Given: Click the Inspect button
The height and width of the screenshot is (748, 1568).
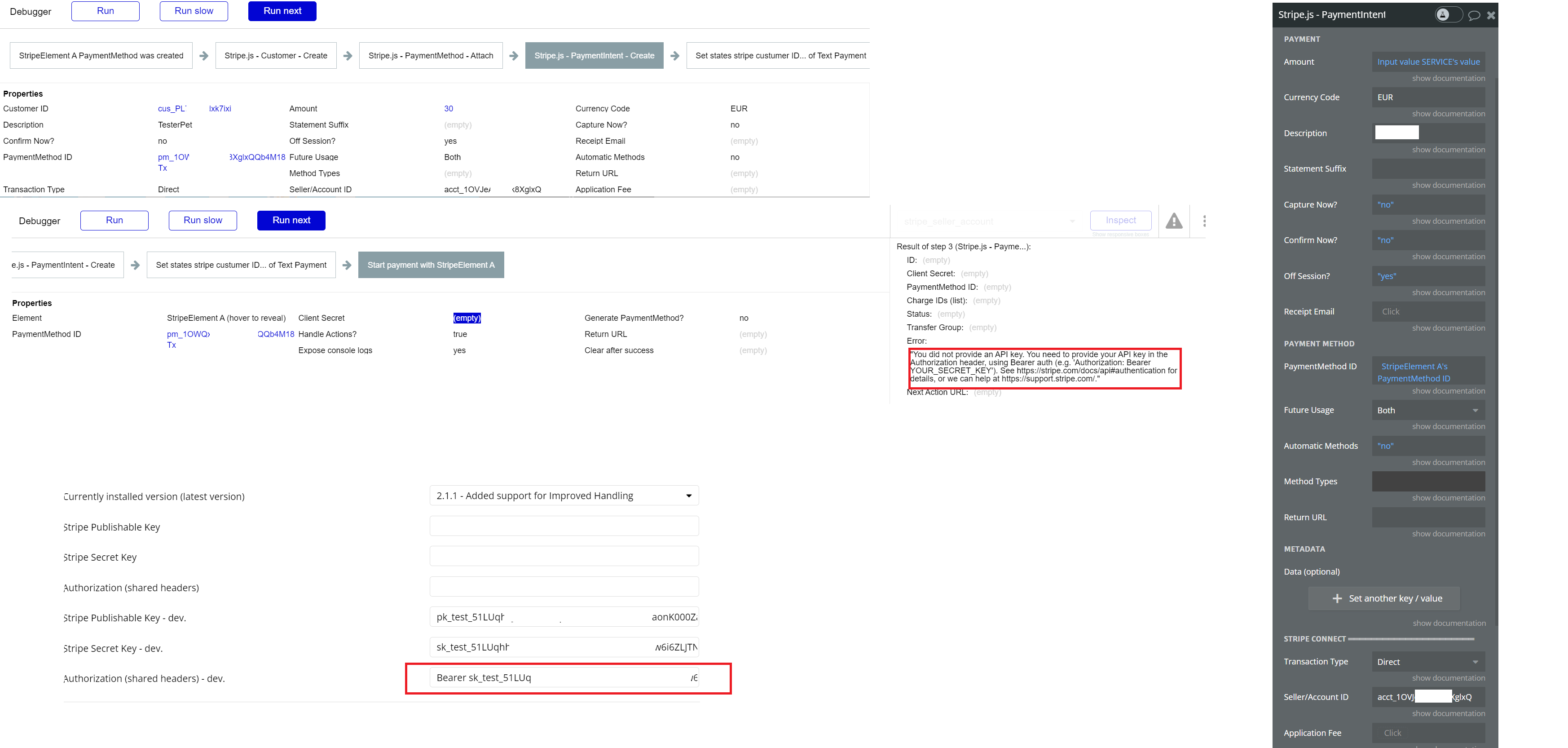Looking at the screenshot, I should coord(1121,220).
